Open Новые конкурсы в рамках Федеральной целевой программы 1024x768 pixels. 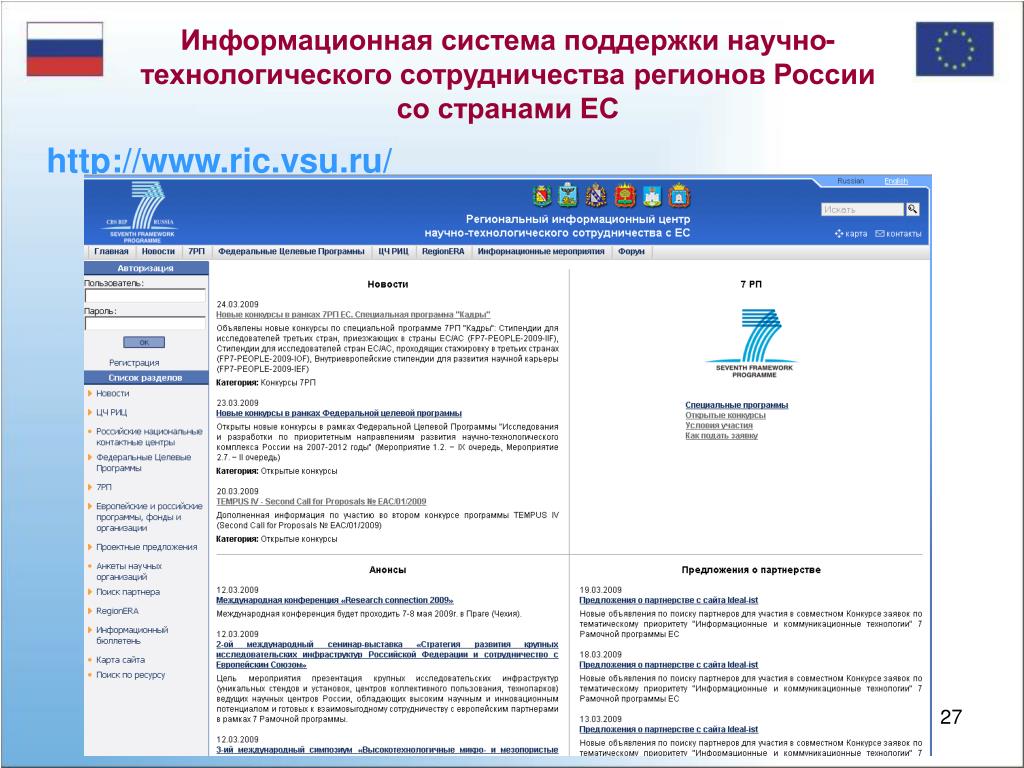[x=339, y=413]
